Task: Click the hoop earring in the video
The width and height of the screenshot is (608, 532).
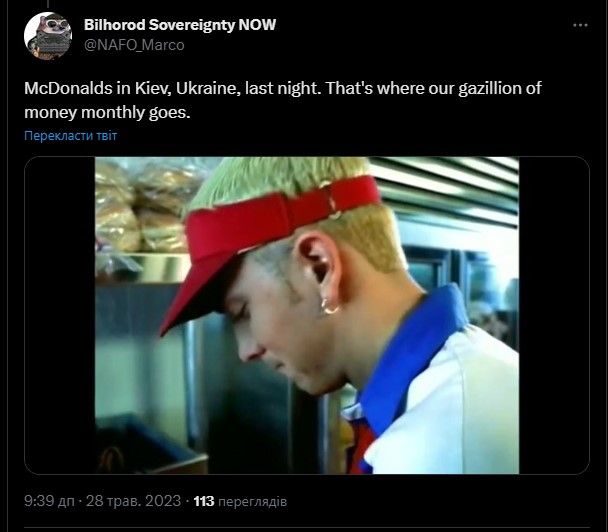Action: tap(330, 306)
